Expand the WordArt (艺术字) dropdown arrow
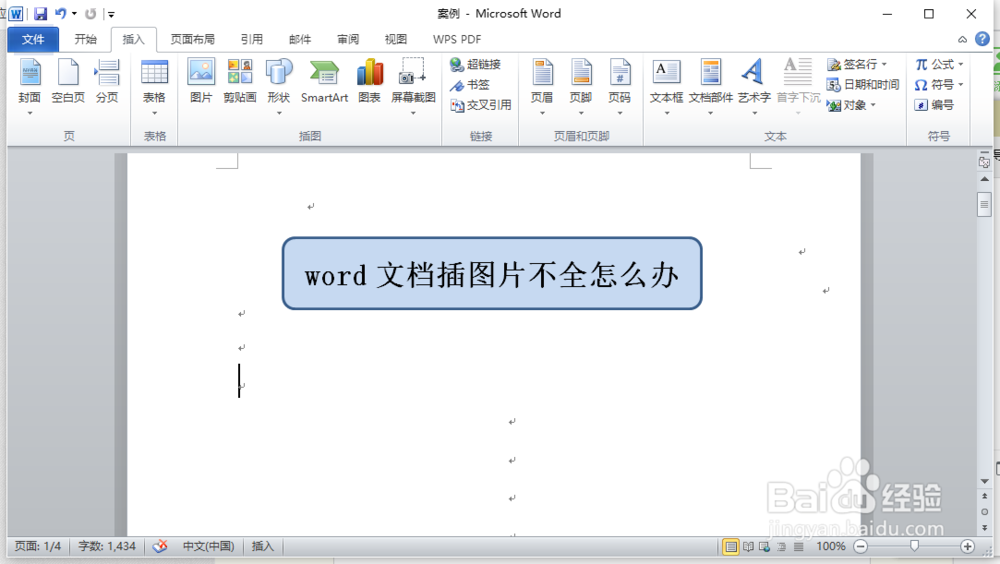The width and height of the screenshot is (1000, 564). [x=754, y=113]
